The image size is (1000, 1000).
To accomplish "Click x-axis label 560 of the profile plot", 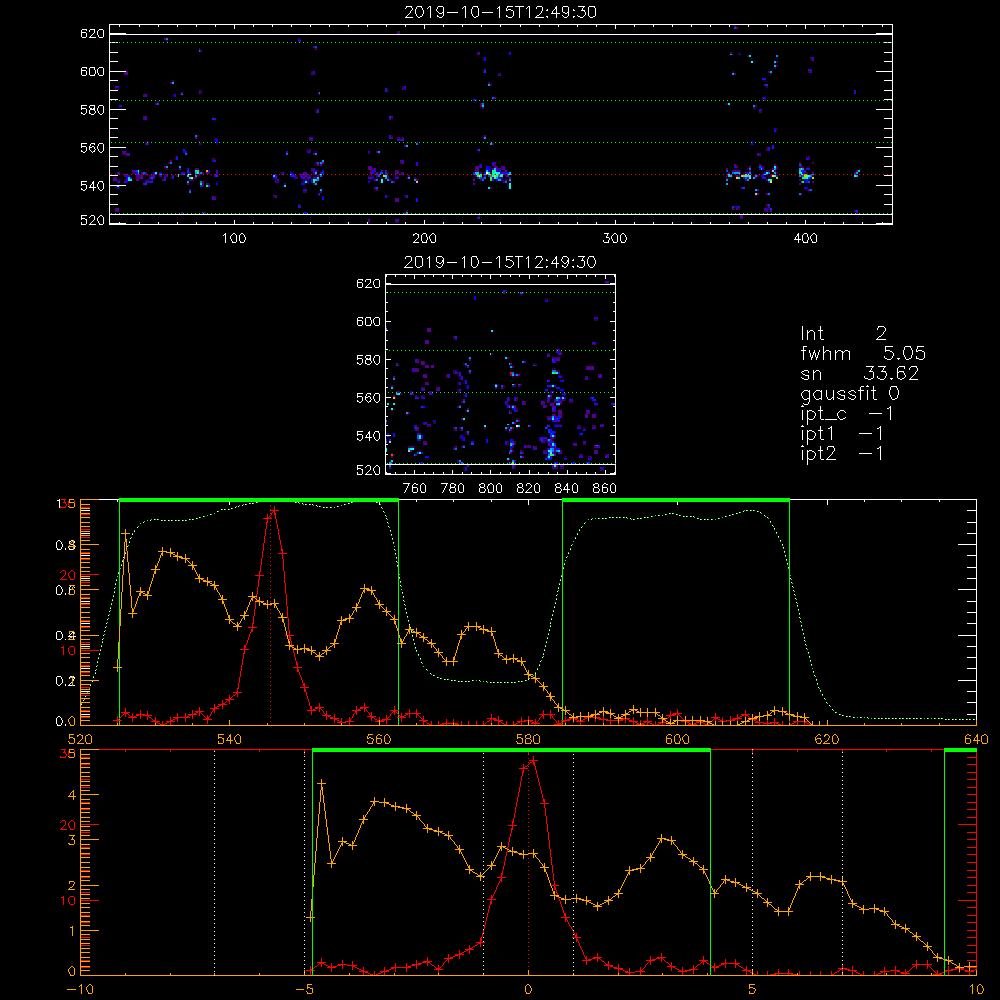I will (x=379, y=740).
